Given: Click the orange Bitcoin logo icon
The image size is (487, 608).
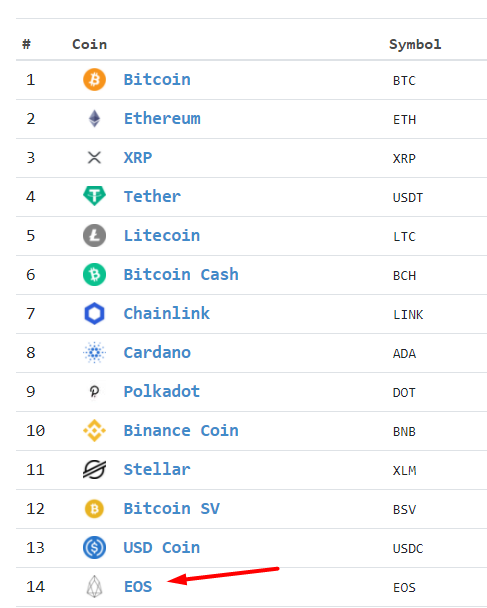Looking at the screenshot, I should point(94,79).
